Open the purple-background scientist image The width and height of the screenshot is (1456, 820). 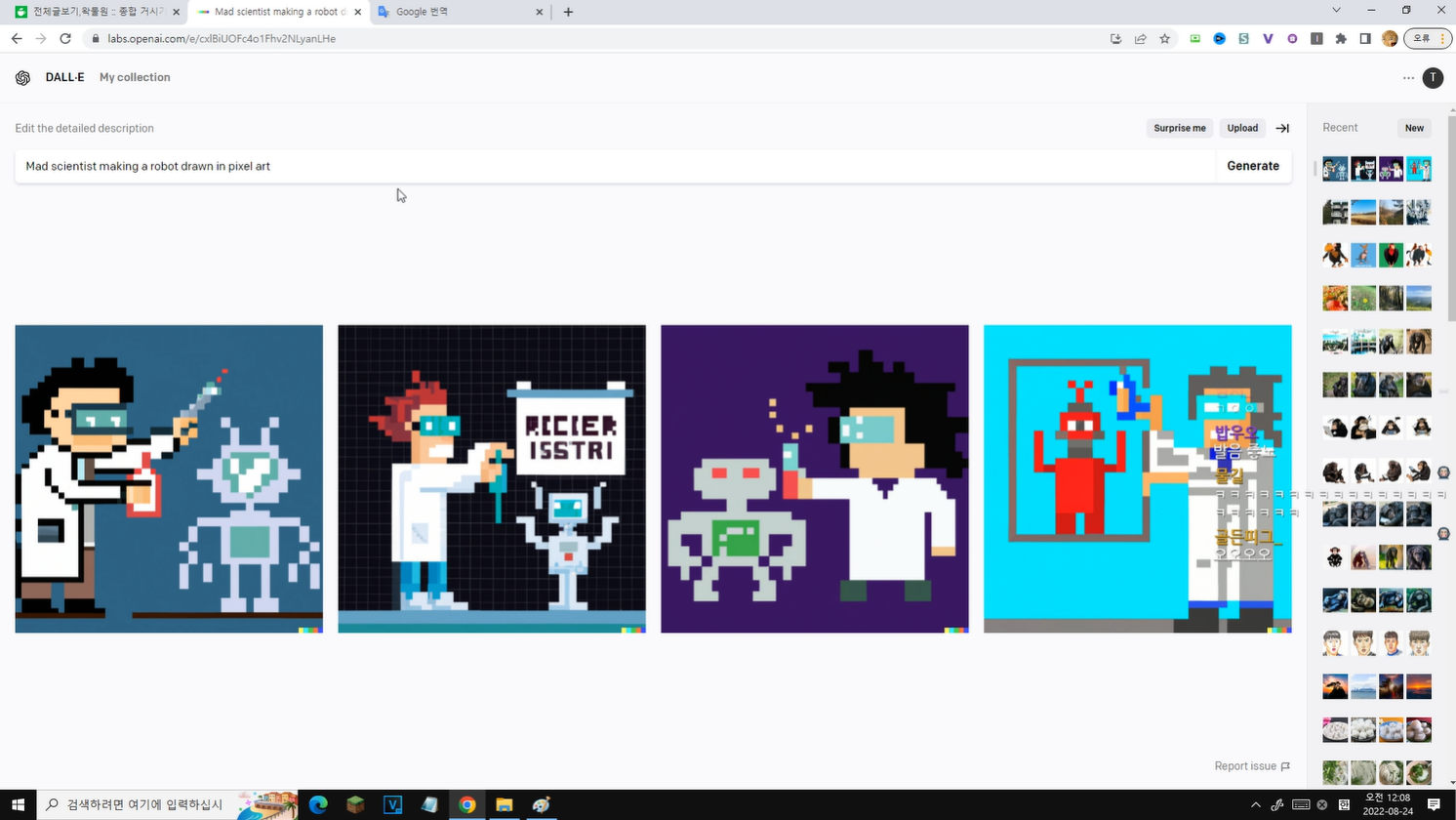point(815,479)
